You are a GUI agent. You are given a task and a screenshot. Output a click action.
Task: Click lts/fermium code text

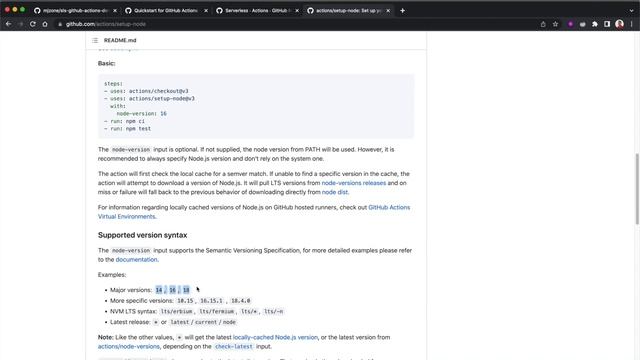(217, 311)
